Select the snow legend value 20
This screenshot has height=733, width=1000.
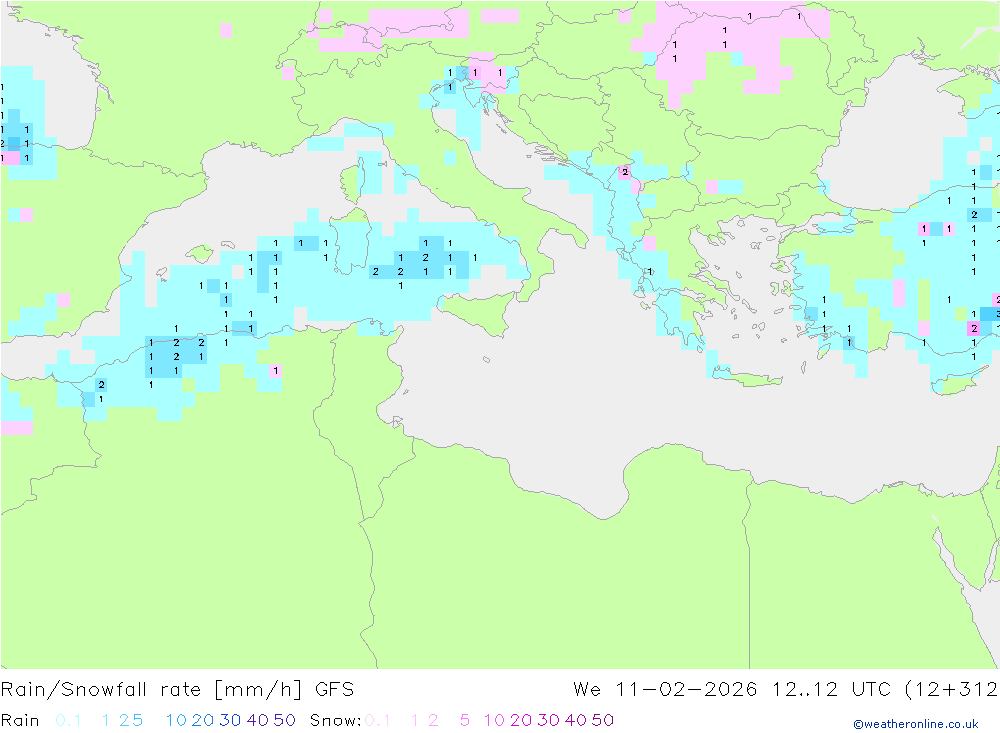pos(521,720)
